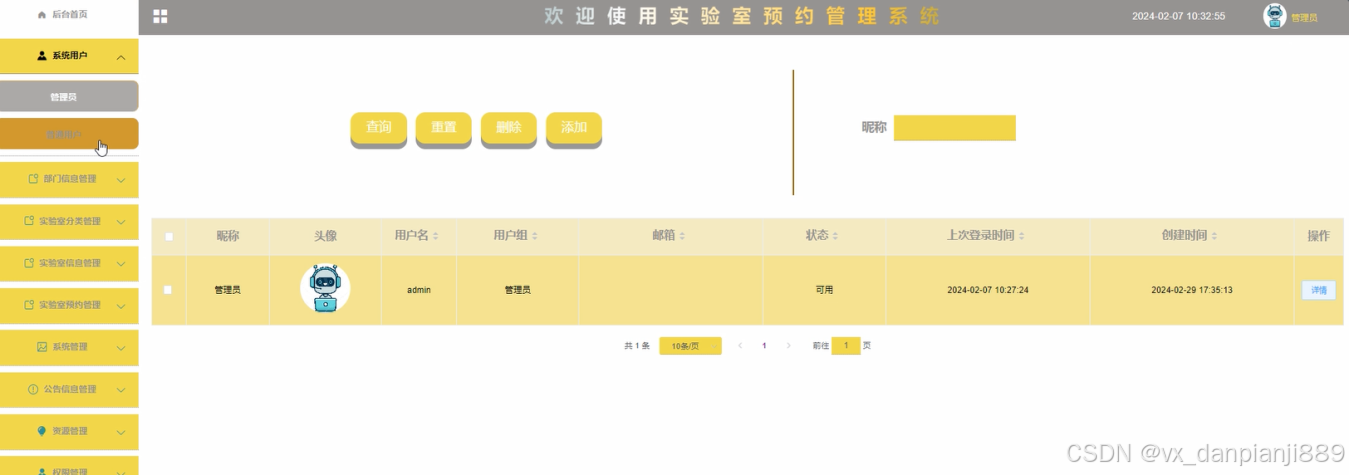Go to next page arrow
The width and height of the screenshot is (1349, 475).
(788, 345)
